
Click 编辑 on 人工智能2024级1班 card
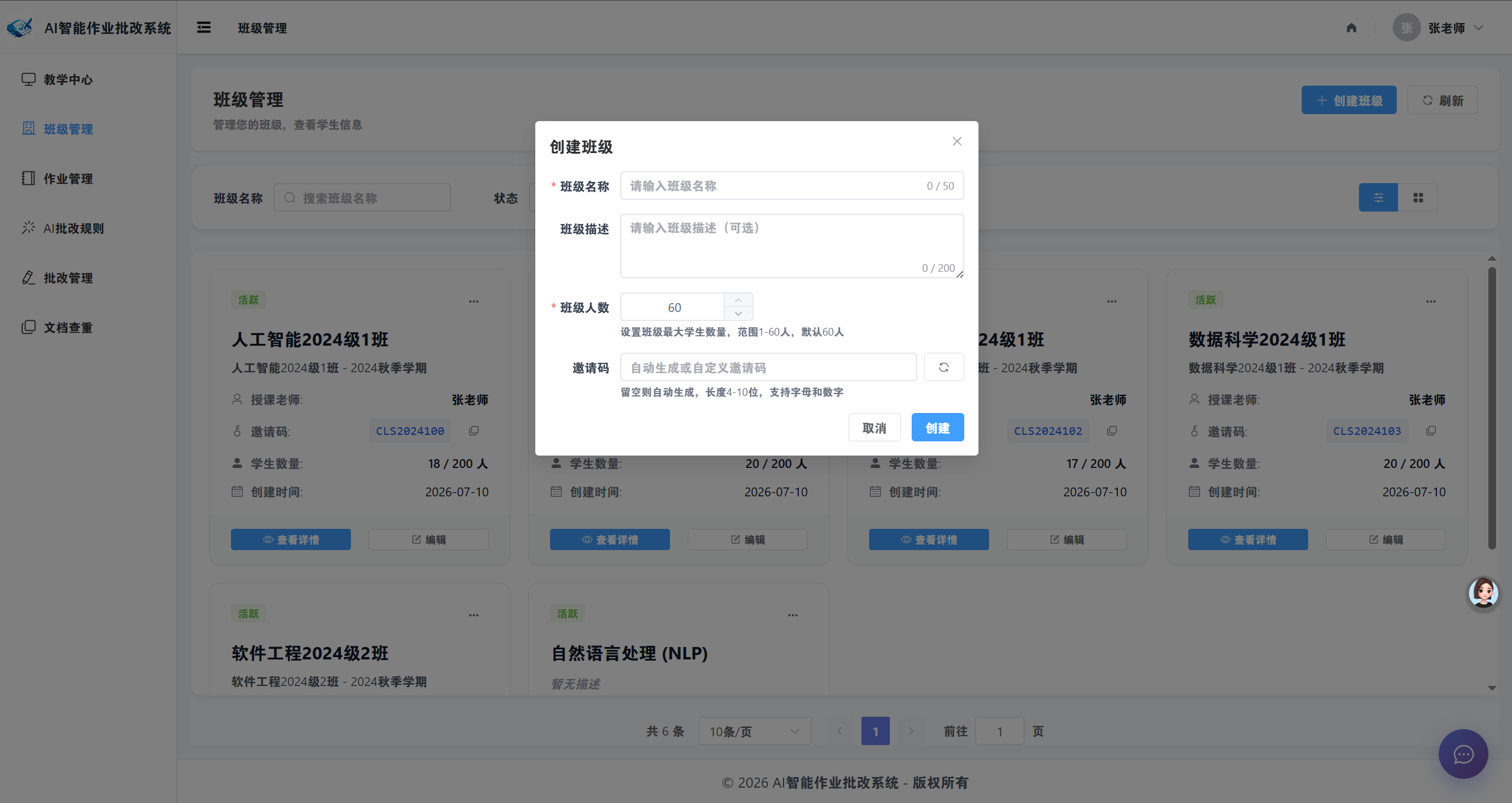pos(429,539)
